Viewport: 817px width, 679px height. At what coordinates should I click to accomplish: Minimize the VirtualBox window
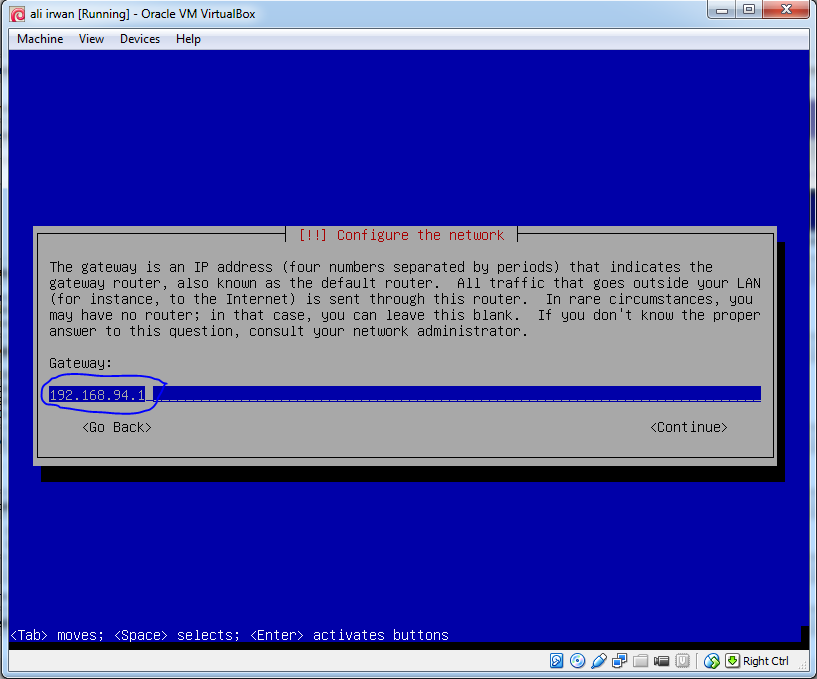pyautogui.click(x=722, y=9)
